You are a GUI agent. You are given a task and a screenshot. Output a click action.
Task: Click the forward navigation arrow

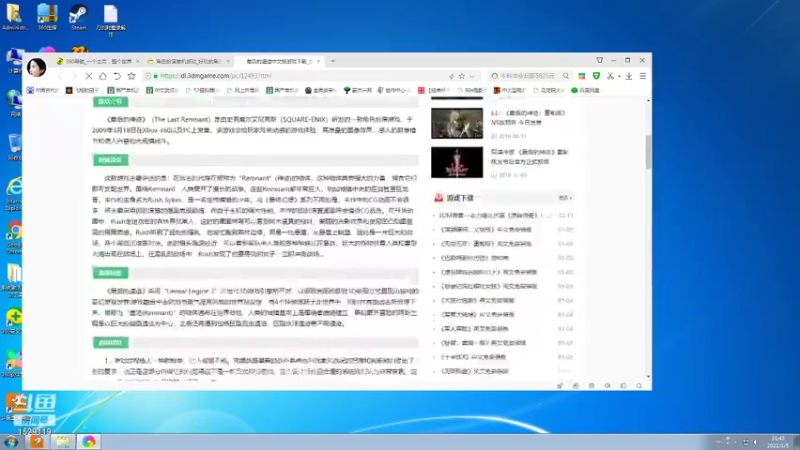click(74, 76)
